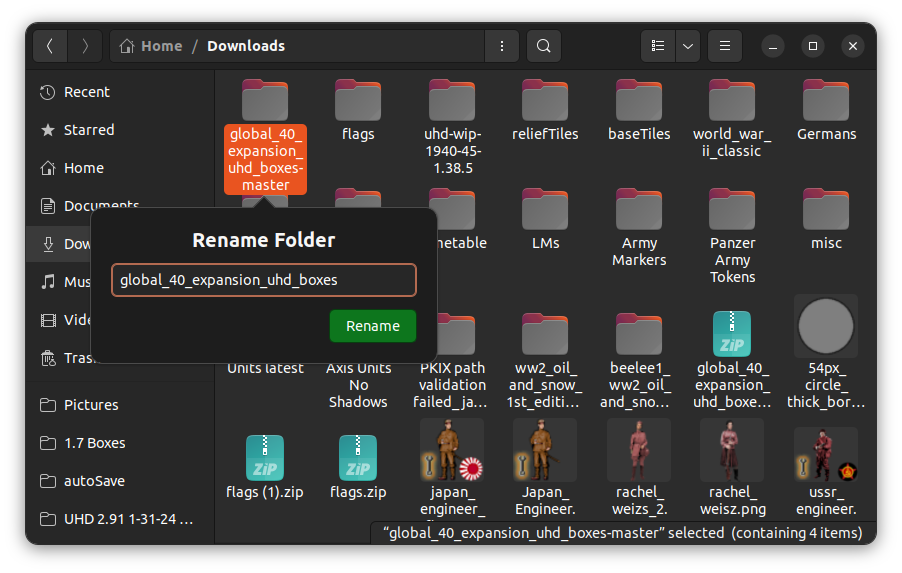Select the flags folder
Viewport: 902px width, 573px height.
(358, 111)
